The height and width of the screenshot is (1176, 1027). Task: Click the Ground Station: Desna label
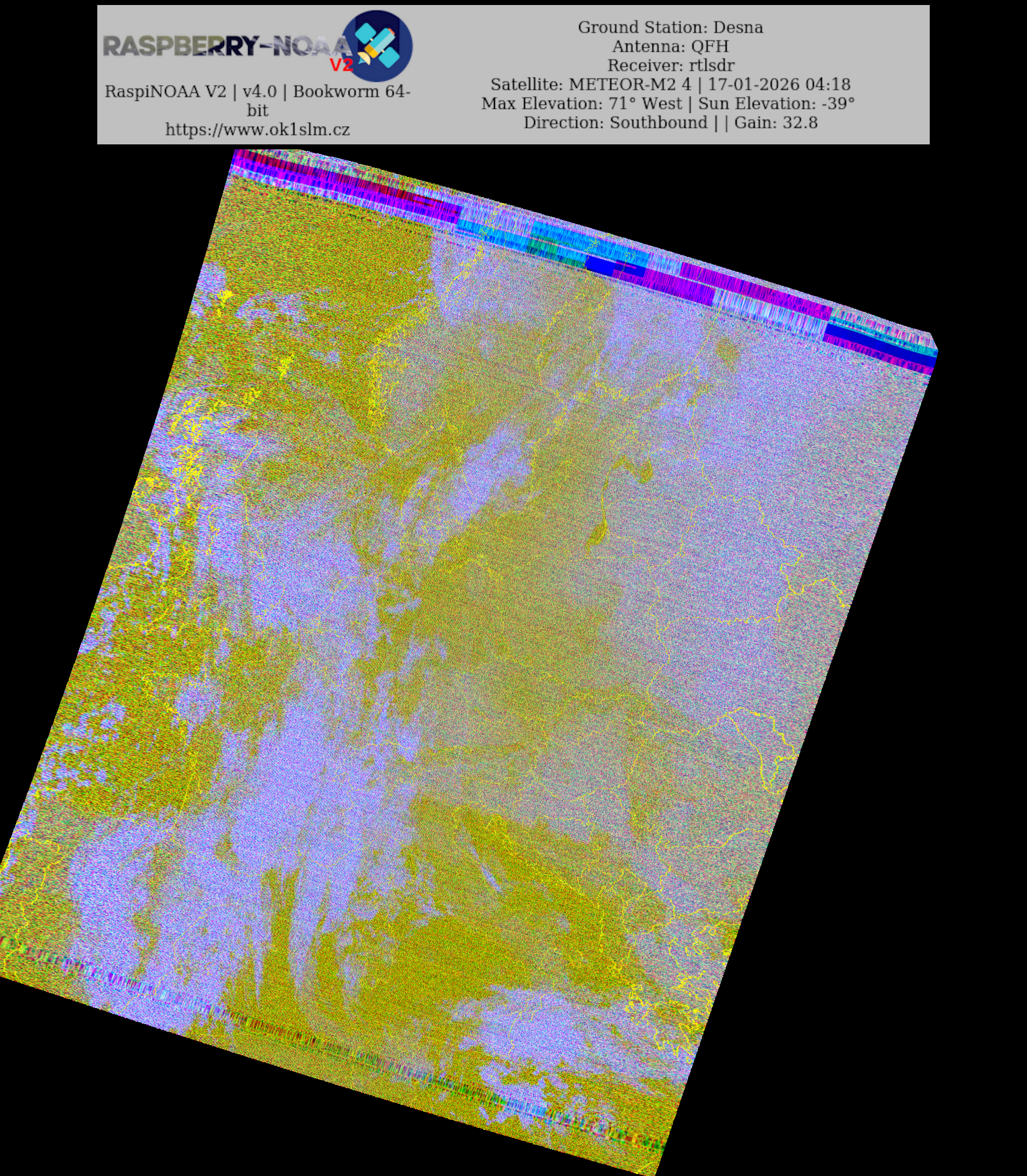tap(670, 28)
